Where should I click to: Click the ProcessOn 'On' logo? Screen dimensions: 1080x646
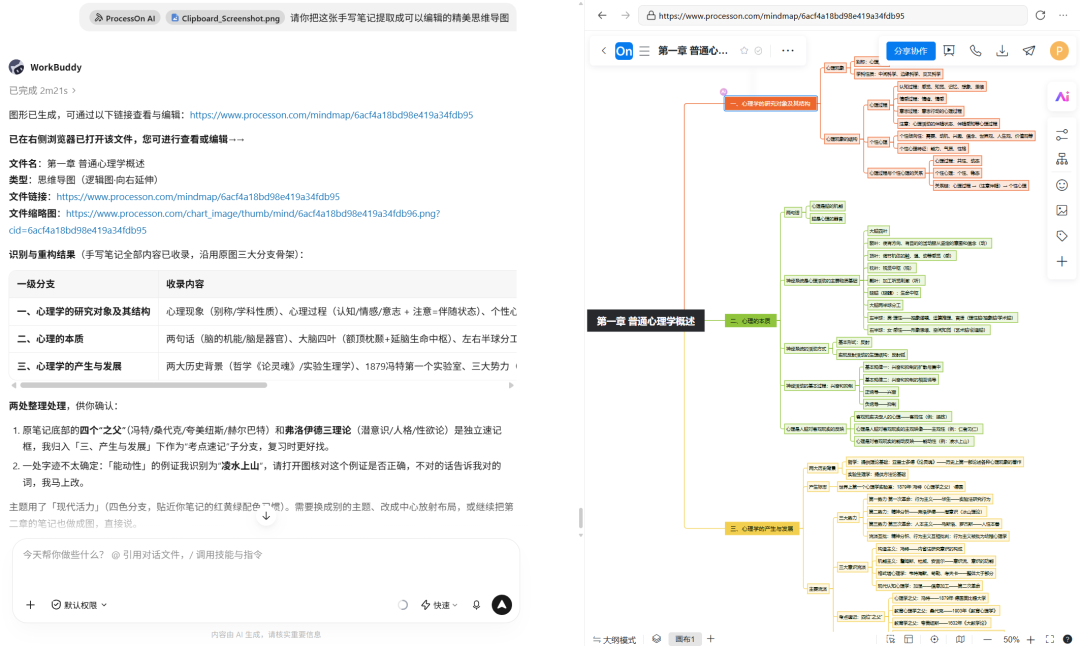(624, 51)
